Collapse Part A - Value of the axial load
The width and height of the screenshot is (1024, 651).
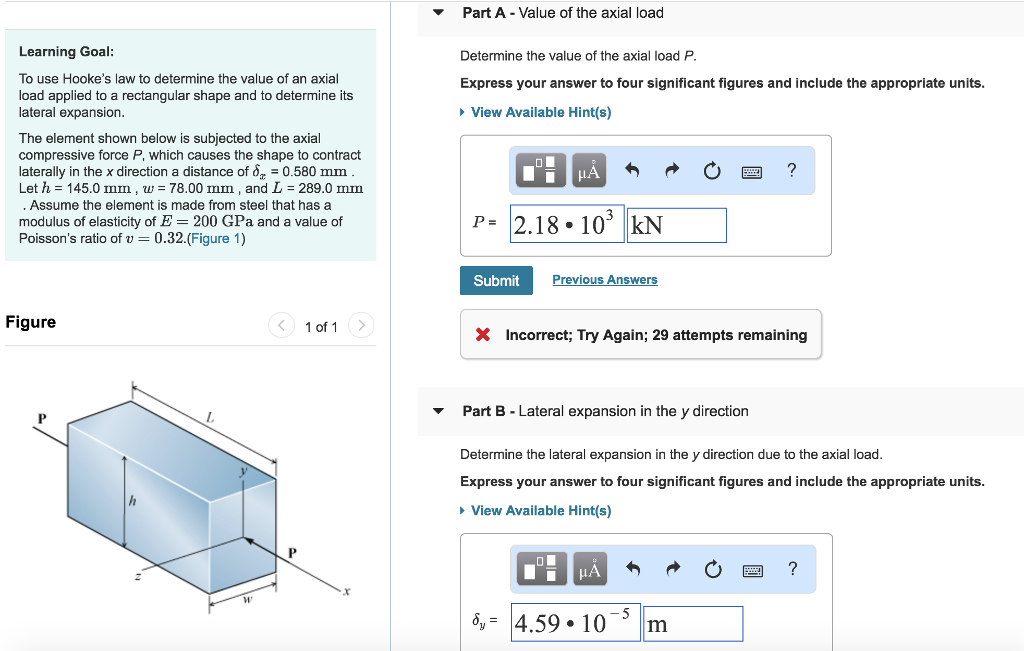437,12
